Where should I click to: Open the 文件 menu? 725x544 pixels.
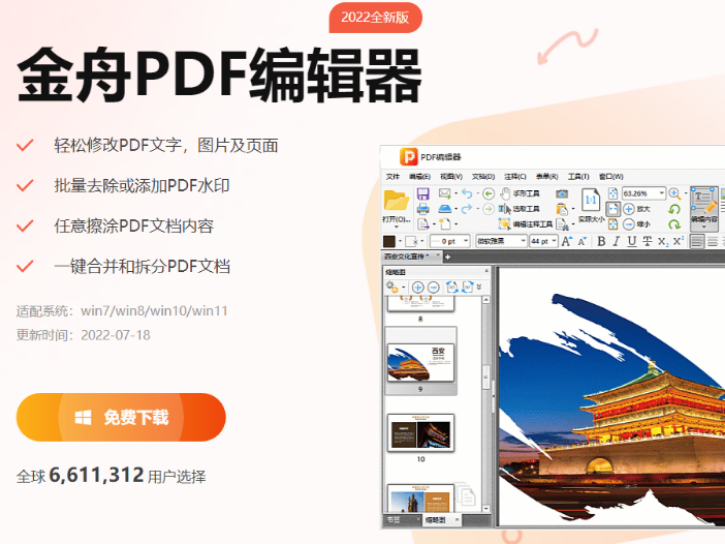pyautogui.click(x=393, y=177)
